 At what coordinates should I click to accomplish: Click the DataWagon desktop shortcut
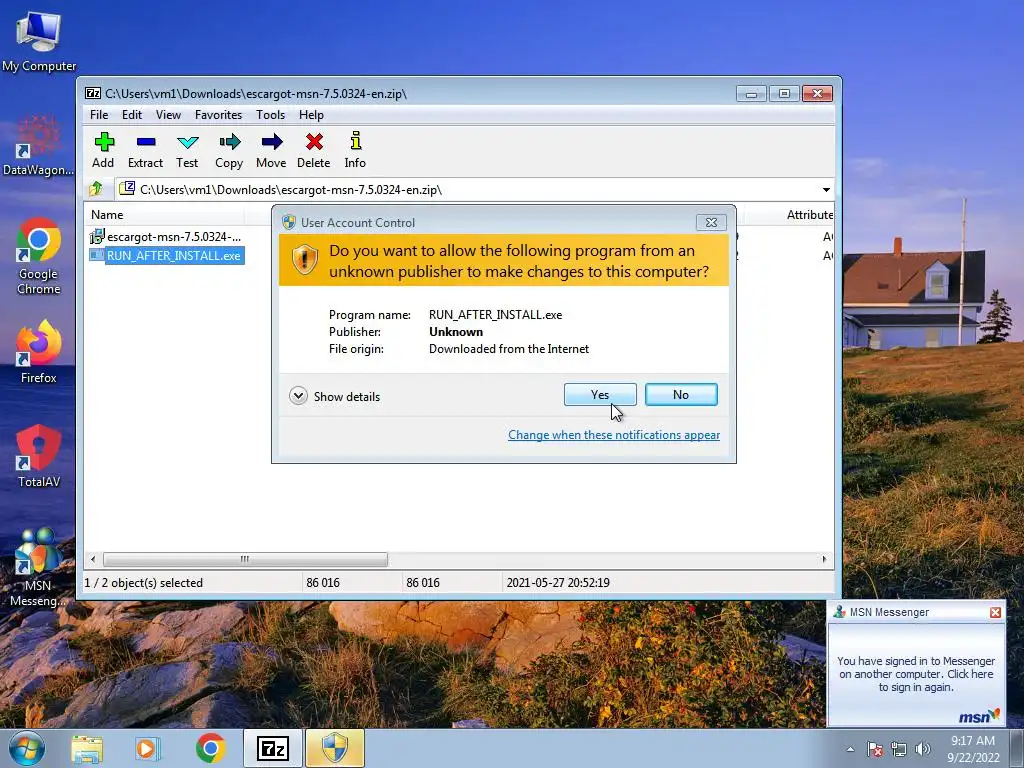tap(39, 145)
